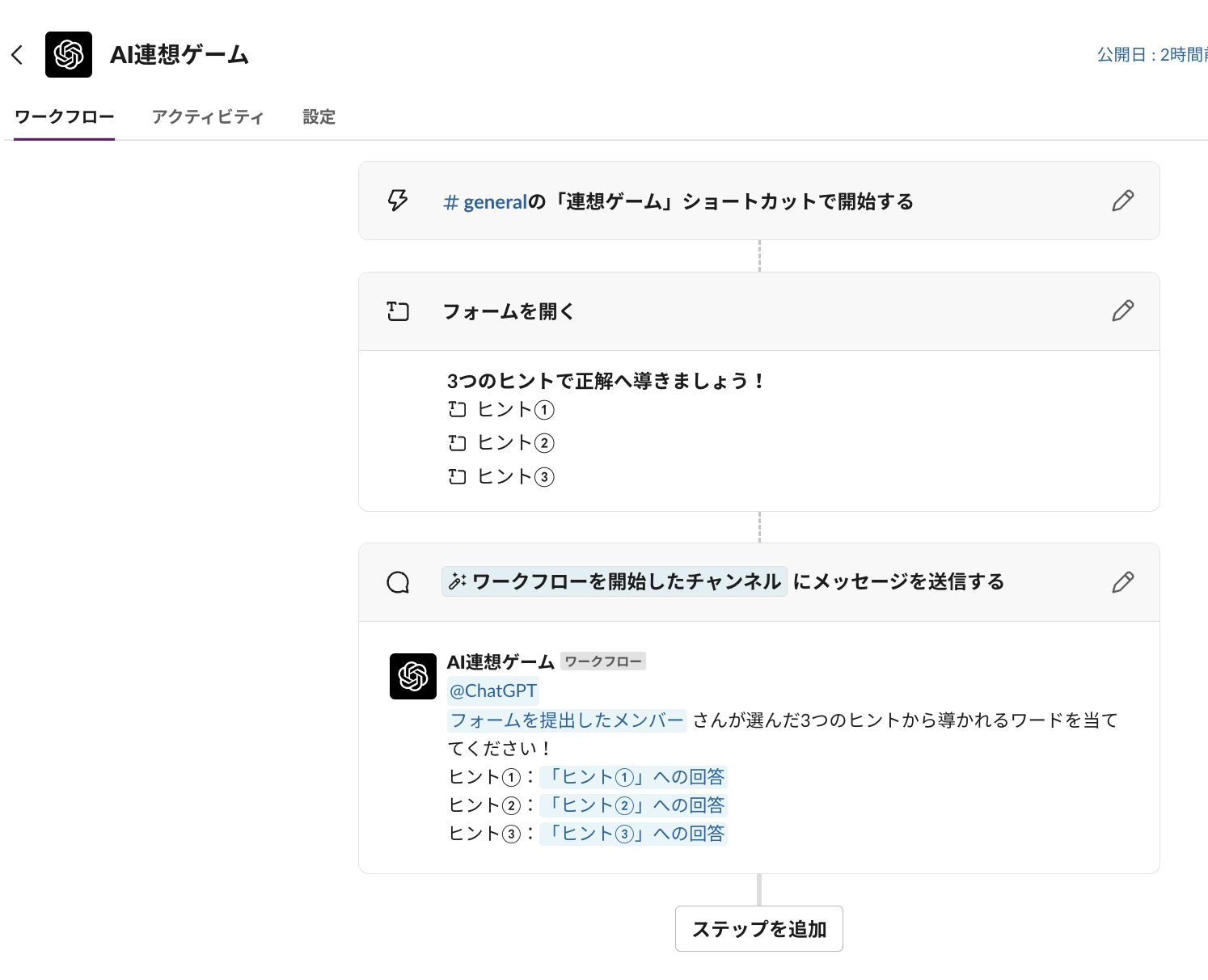
Task: Click the ワークフローを開始したチャンネル variable chip
Action: click(615, 582)
